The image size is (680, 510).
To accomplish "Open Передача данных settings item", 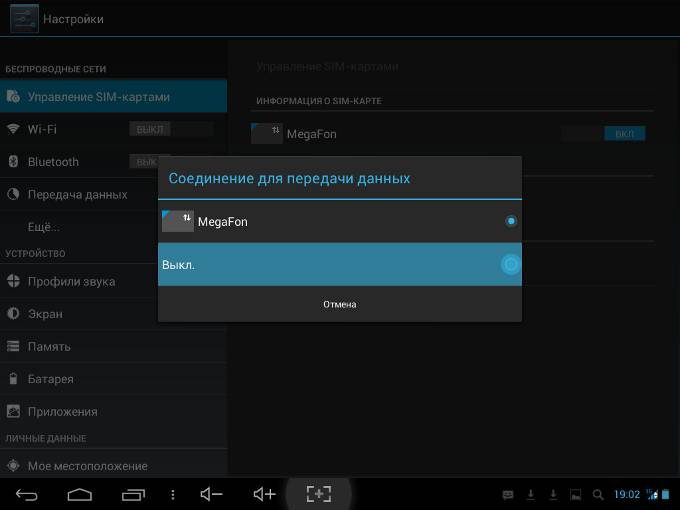I will point(77,195).
